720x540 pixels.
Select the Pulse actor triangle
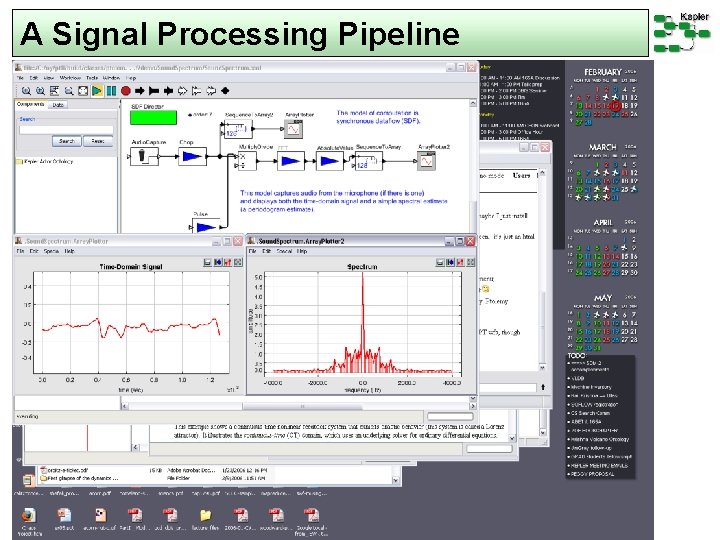(206, 226)
